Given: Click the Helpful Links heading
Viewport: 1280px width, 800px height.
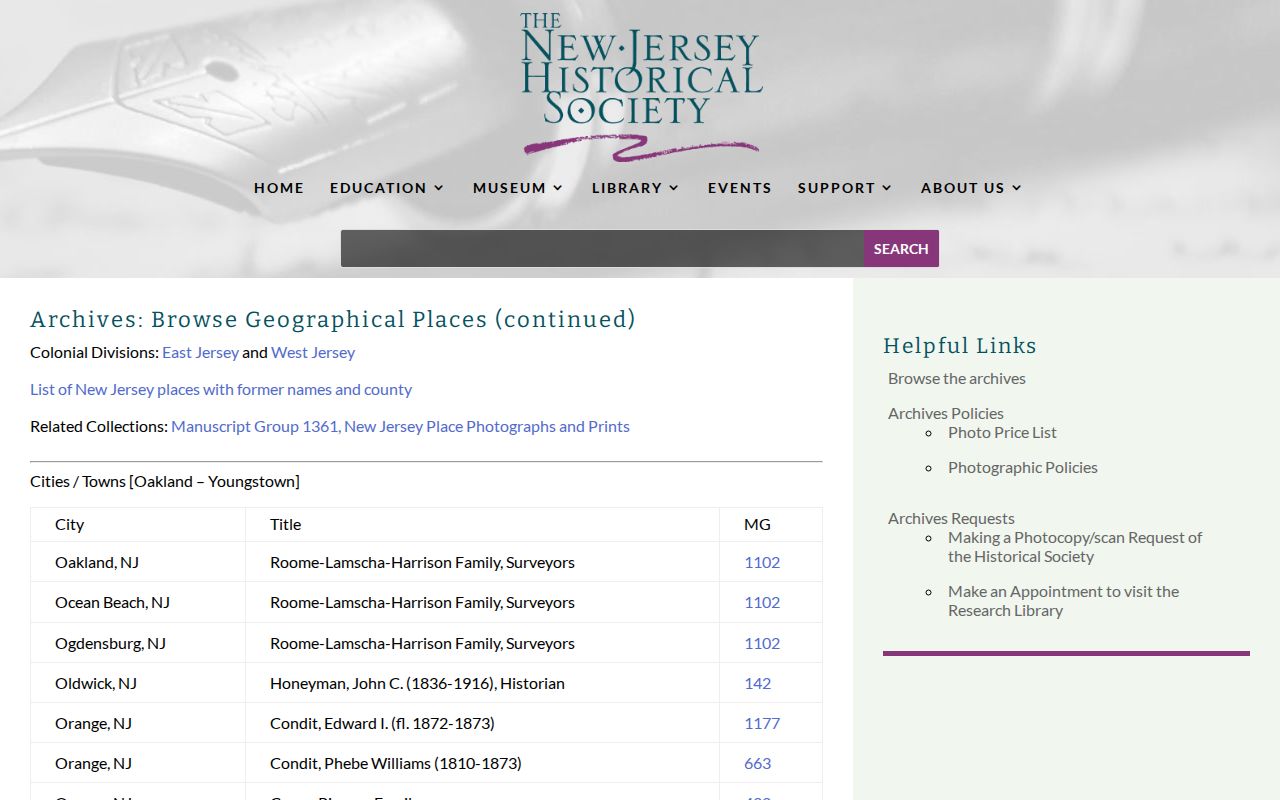Looking at the screenshot, I should click(x=960, y=346).
